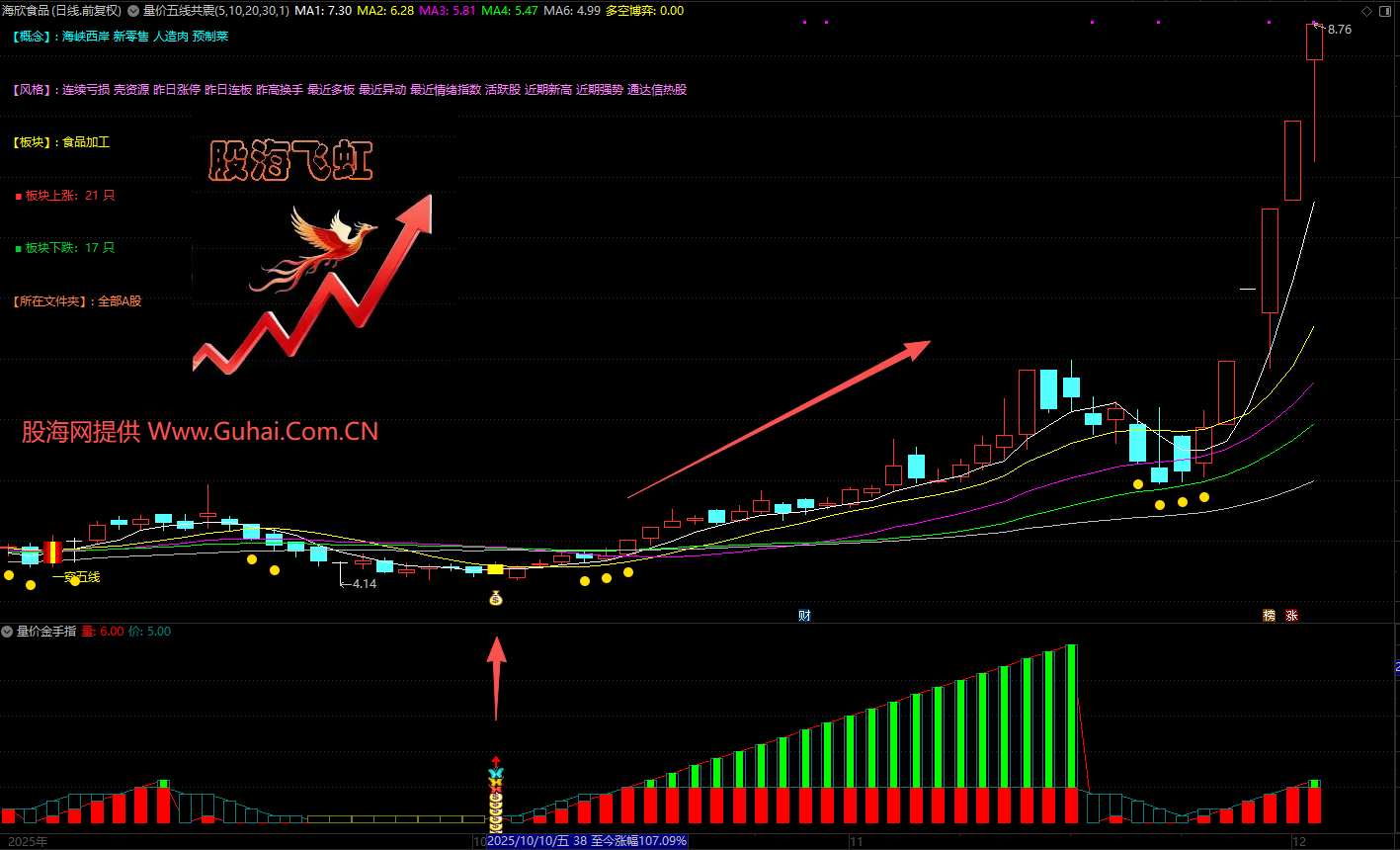Click the MA2: 6.28 value

pyautogui.click(x=385, y=11)
